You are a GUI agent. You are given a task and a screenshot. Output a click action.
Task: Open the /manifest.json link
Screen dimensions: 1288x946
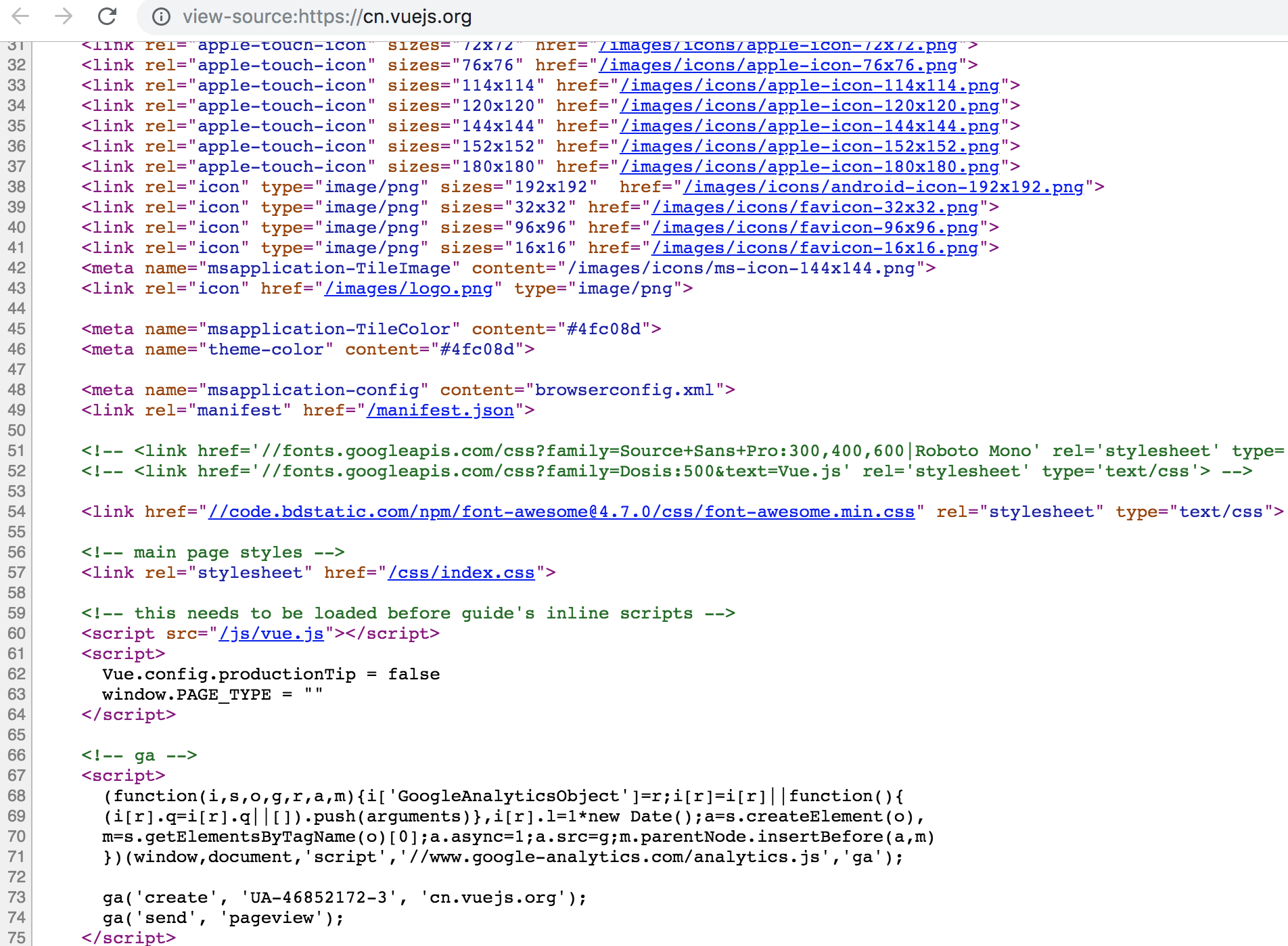[x=440, y=411]
